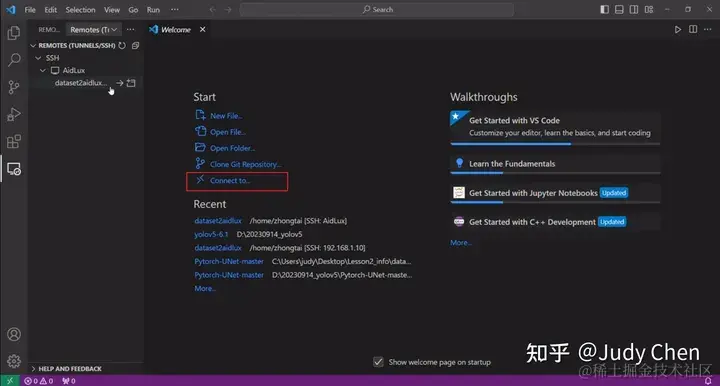The image size is (720, 386).
Task: Open recent yolov5-6.1 folder
Action: (x=211, y=234)
